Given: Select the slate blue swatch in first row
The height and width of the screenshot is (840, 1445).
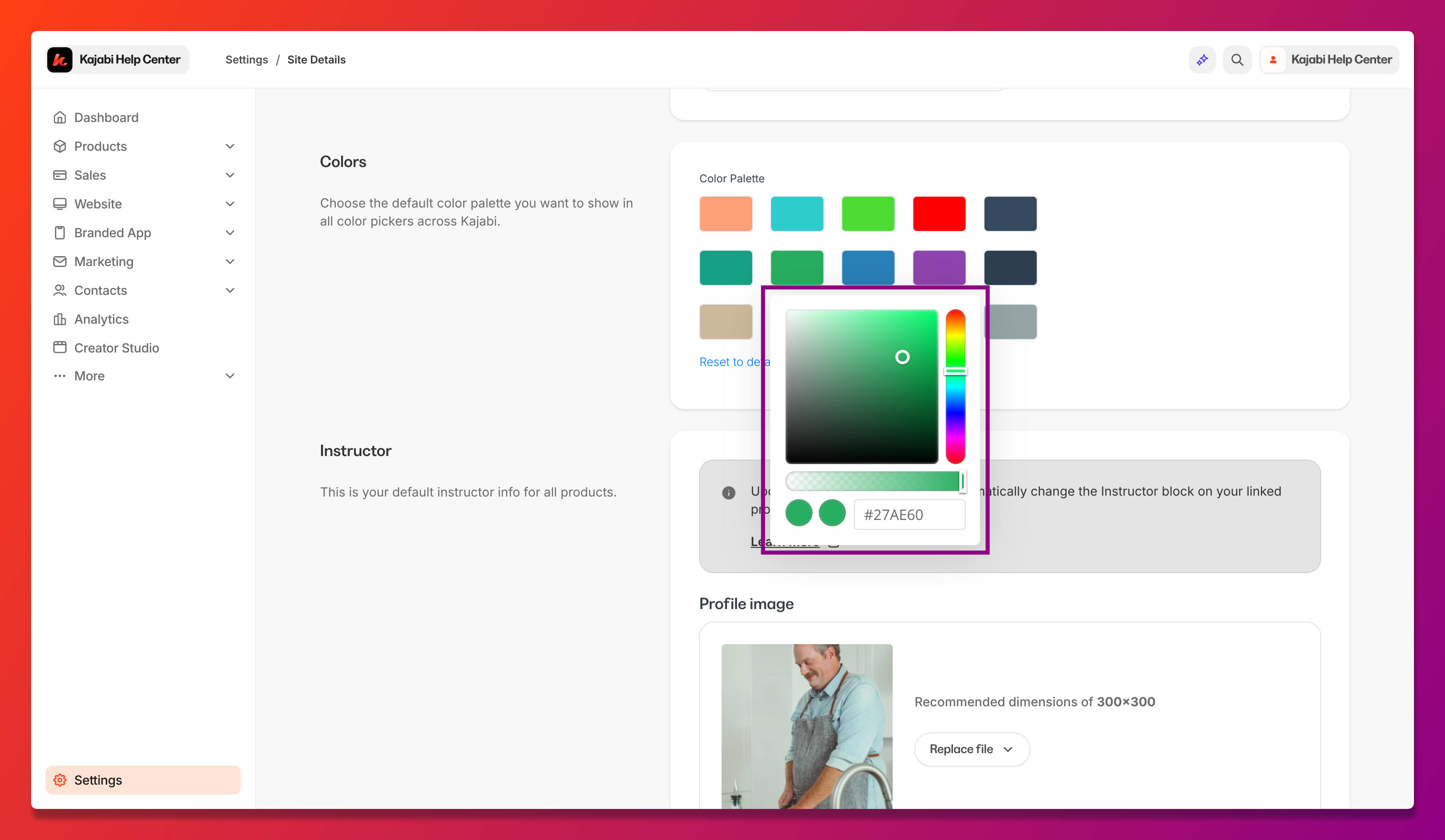Looking at the screenshot, I should [1010, 213].
